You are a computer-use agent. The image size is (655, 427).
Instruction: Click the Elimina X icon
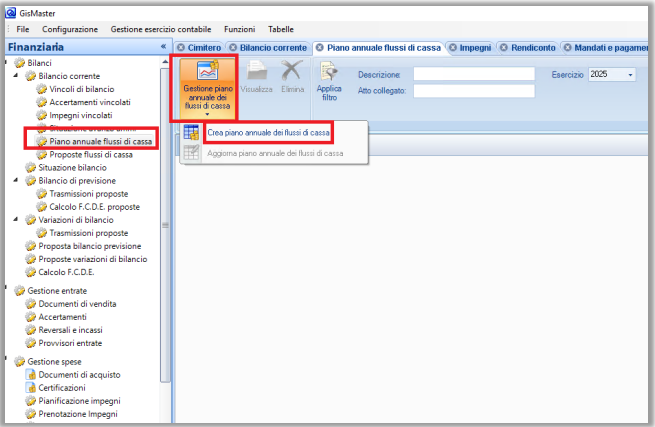(x=292, y=72)
